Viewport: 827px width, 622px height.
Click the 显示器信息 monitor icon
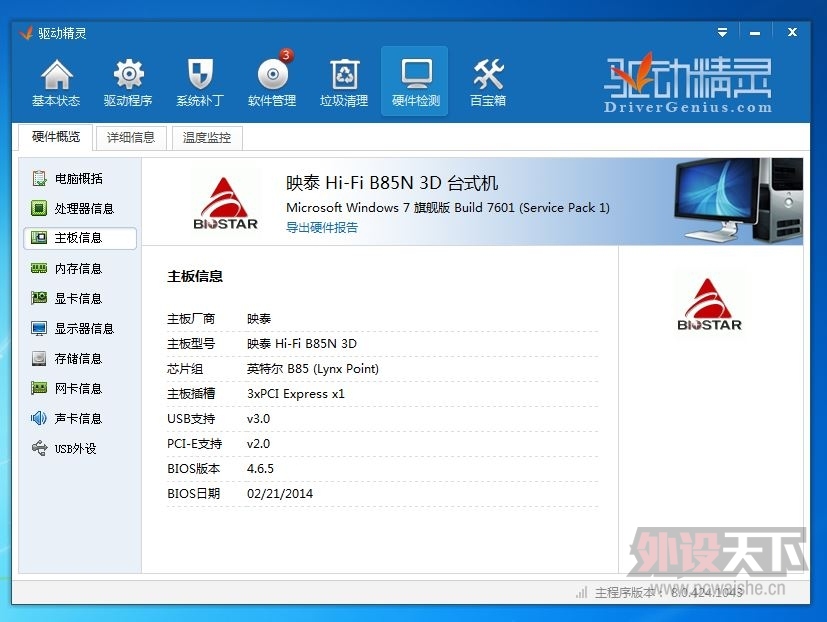(39, 329)
